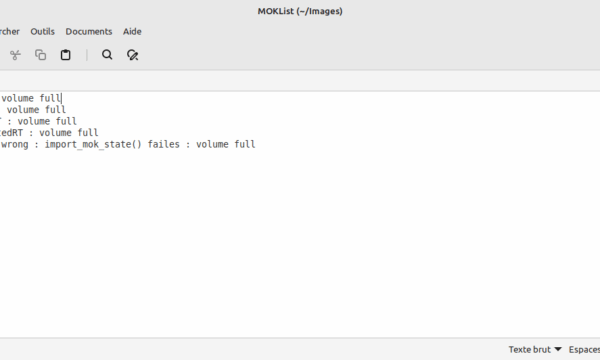Open the Espaces tab width selector
The width and height of the screenshot is (600, 360).
[584, 349]
